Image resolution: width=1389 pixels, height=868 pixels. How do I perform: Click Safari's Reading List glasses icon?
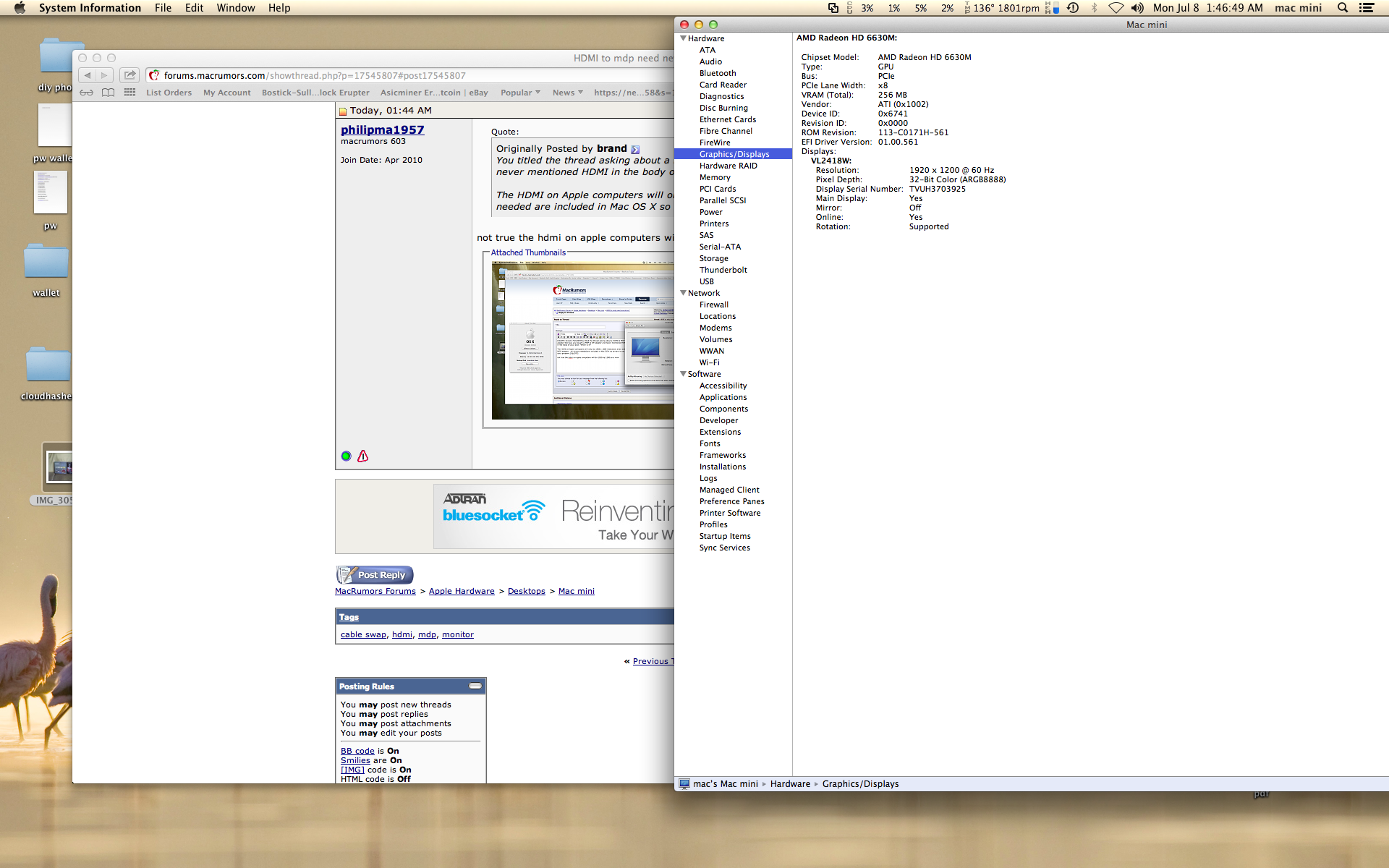point(86,93)
